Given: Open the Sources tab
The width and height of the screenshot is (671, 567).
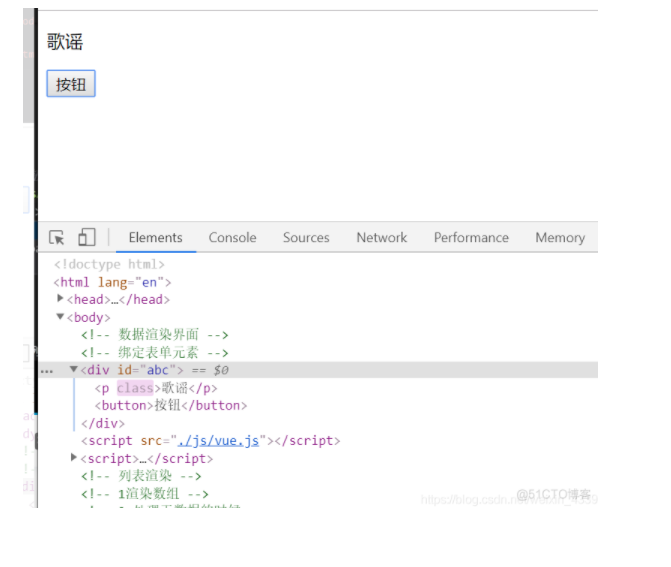Looking at the screenshot, I should 306,237.
